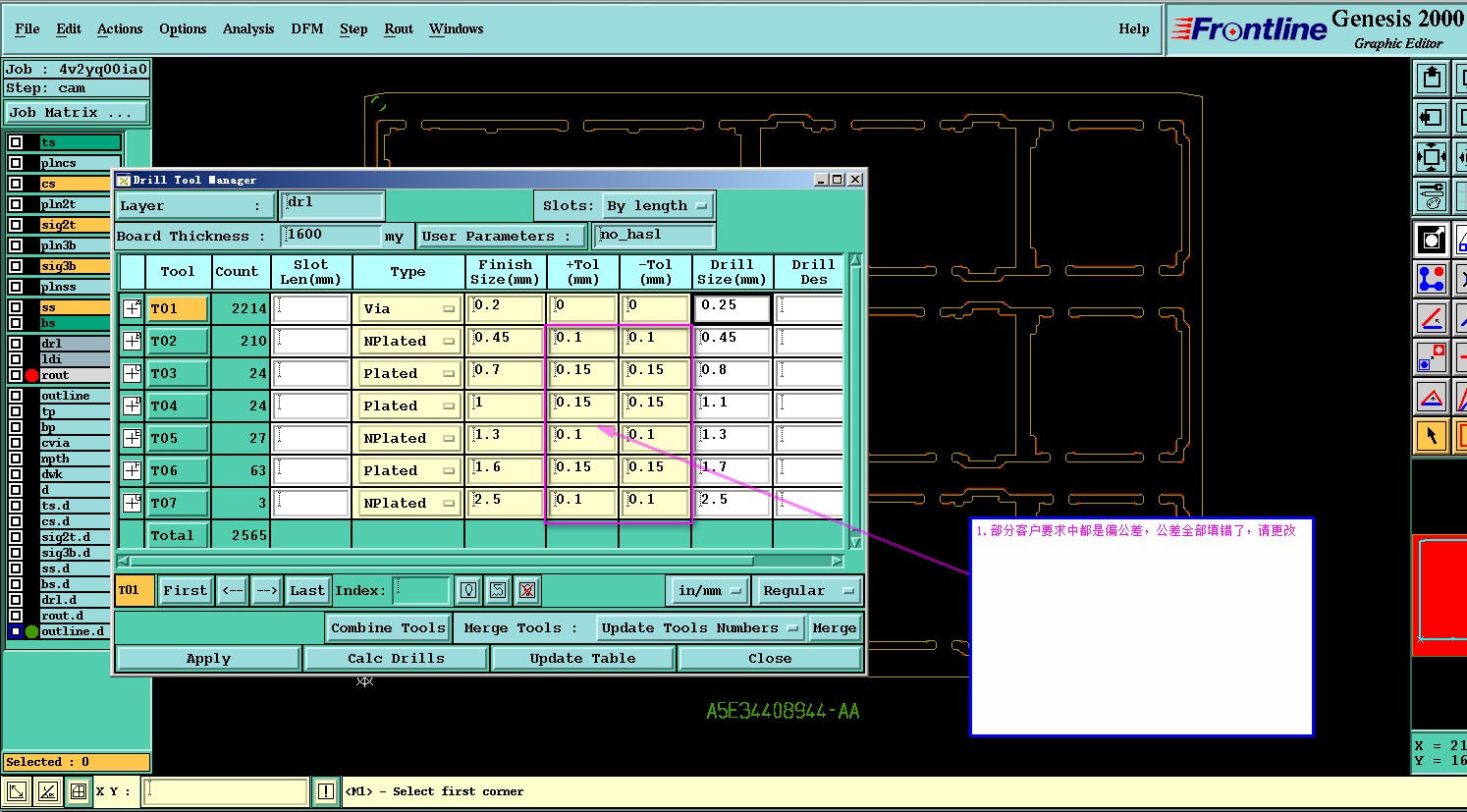This screenshot has height=812, width=1467.
Task: Click the zoom-to-fit icon with four arrows
Action: coord(1431,157)
